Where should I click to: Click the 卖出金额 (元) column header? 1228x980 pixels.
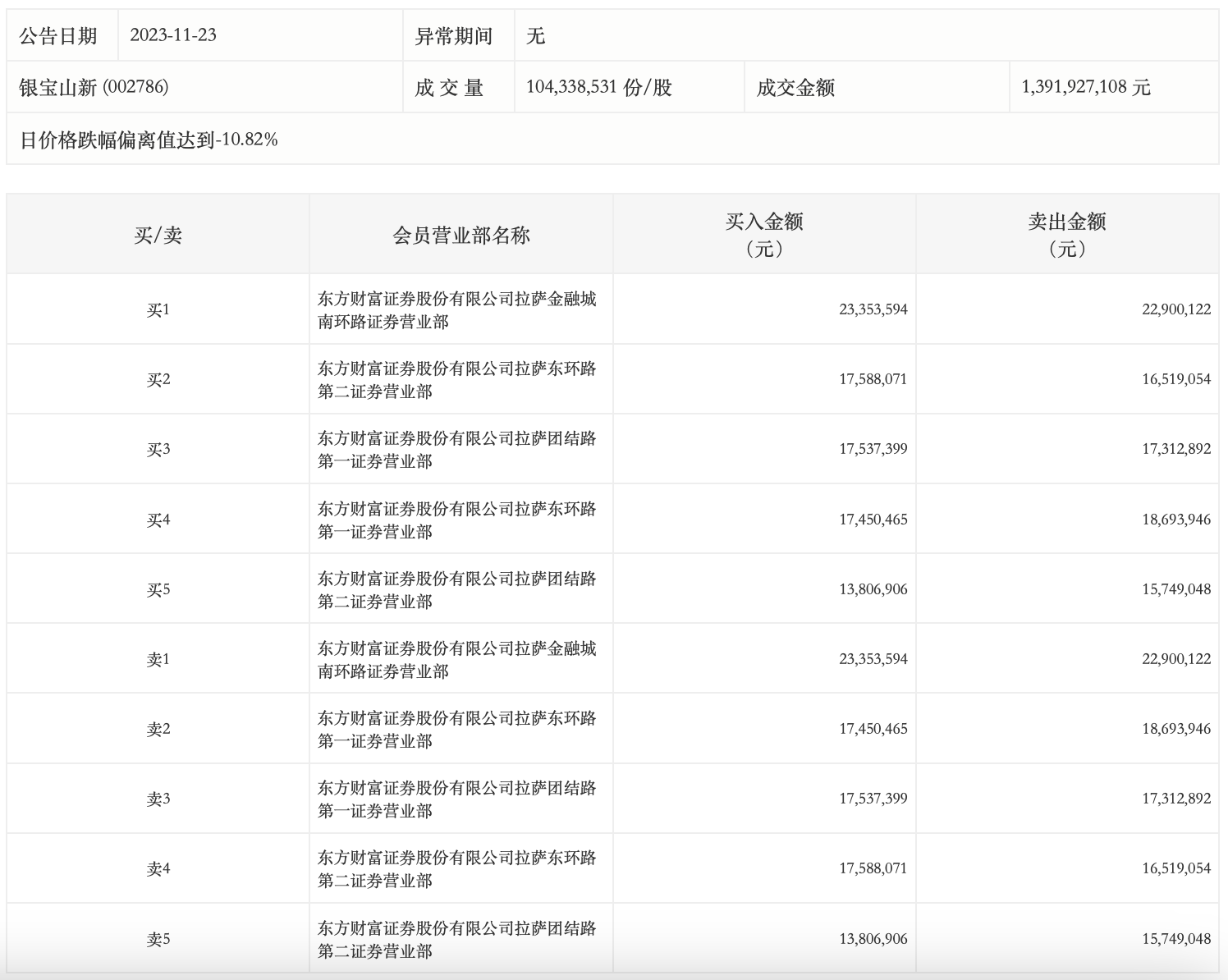coord(1066,235)
